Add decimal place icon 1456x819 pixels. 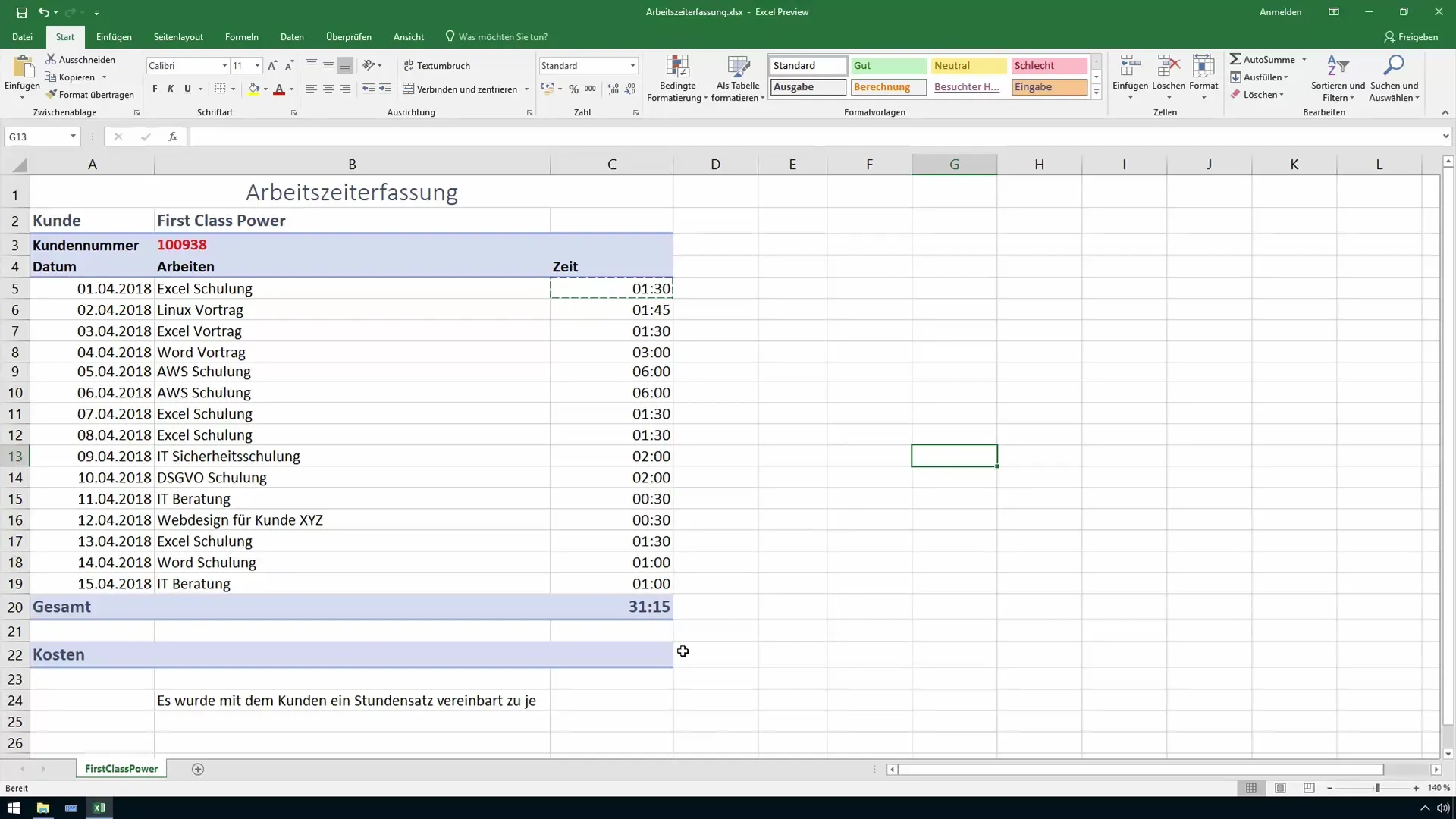tap(613, 89)
